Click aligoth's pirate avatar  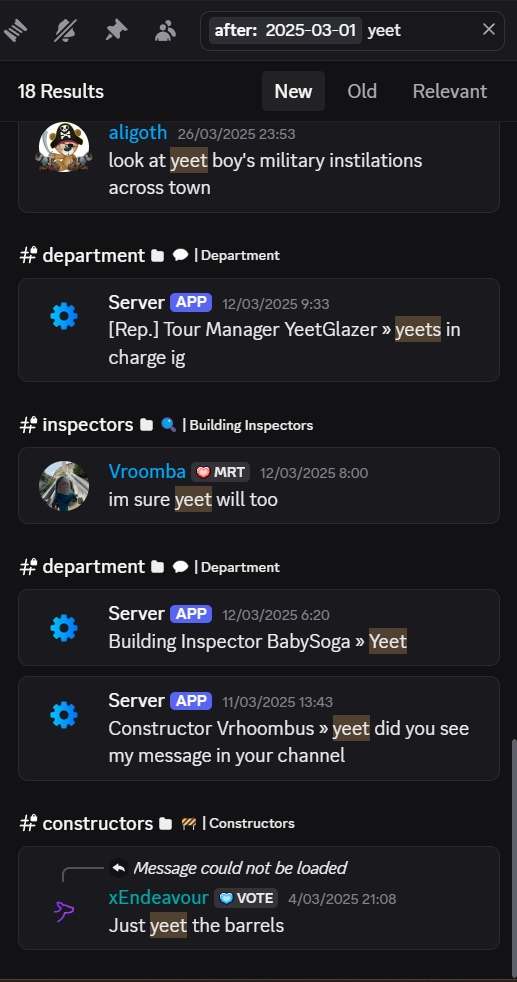point(64,147)
